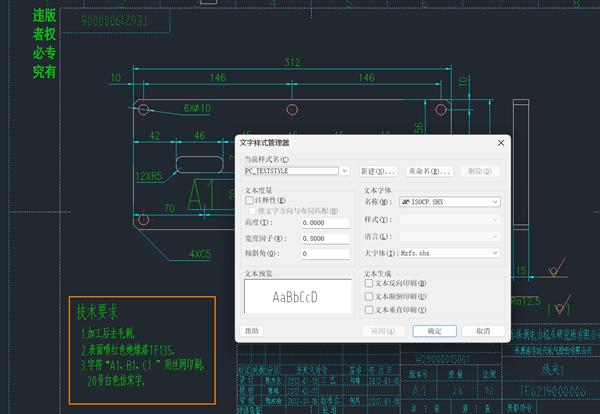The image size is (600, 414).
Task: Cancel the dialog with 取消
Action: tap(483, 331)
